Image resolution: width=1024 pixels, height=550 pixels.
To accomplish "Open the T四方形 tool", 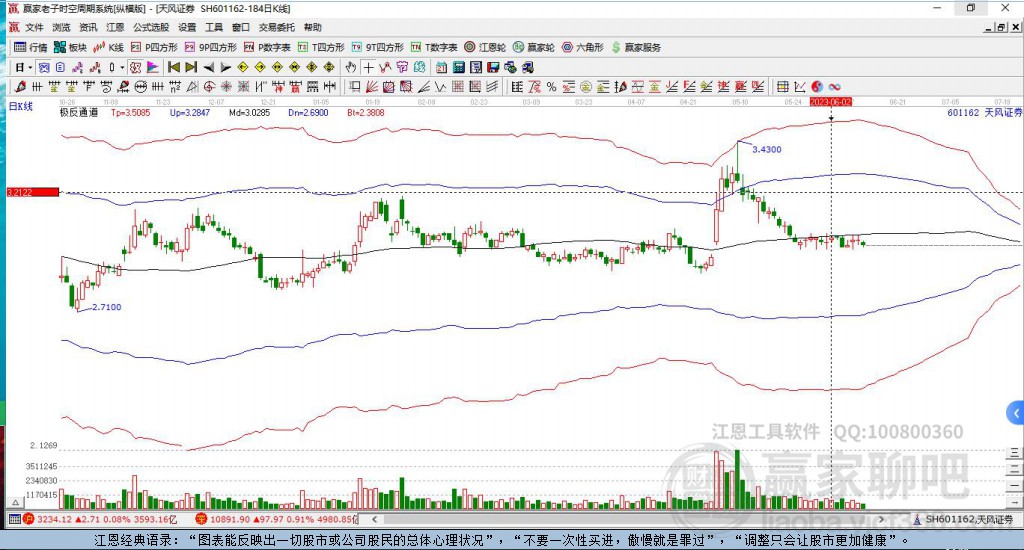I will (x=321, y=47).
